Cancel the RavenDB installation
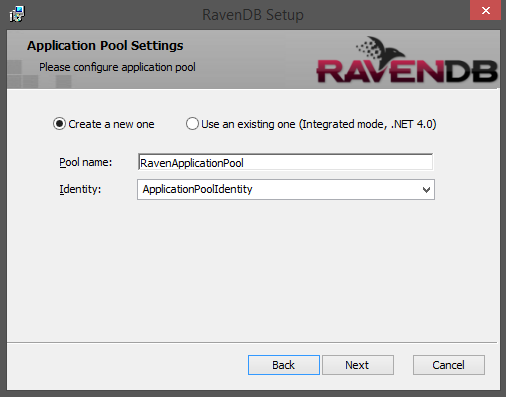Screen dimensions: 506x397 [449, 365]
